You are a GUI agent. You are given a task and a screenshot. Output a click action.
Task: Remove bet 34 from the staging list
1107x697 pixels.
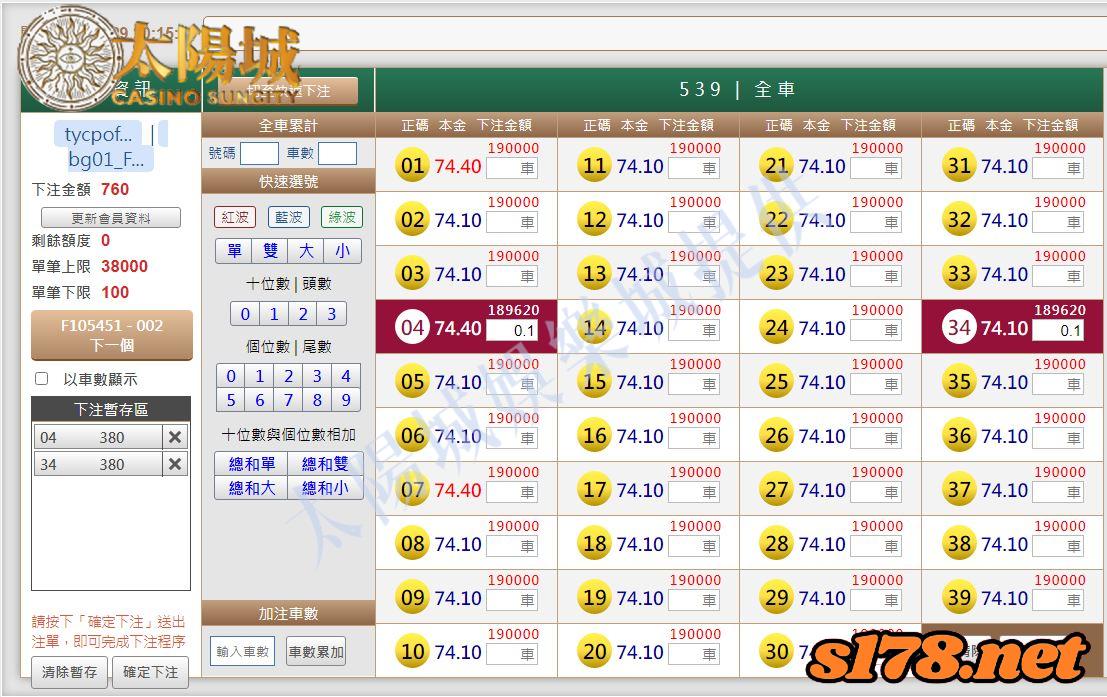coord(175,464)
